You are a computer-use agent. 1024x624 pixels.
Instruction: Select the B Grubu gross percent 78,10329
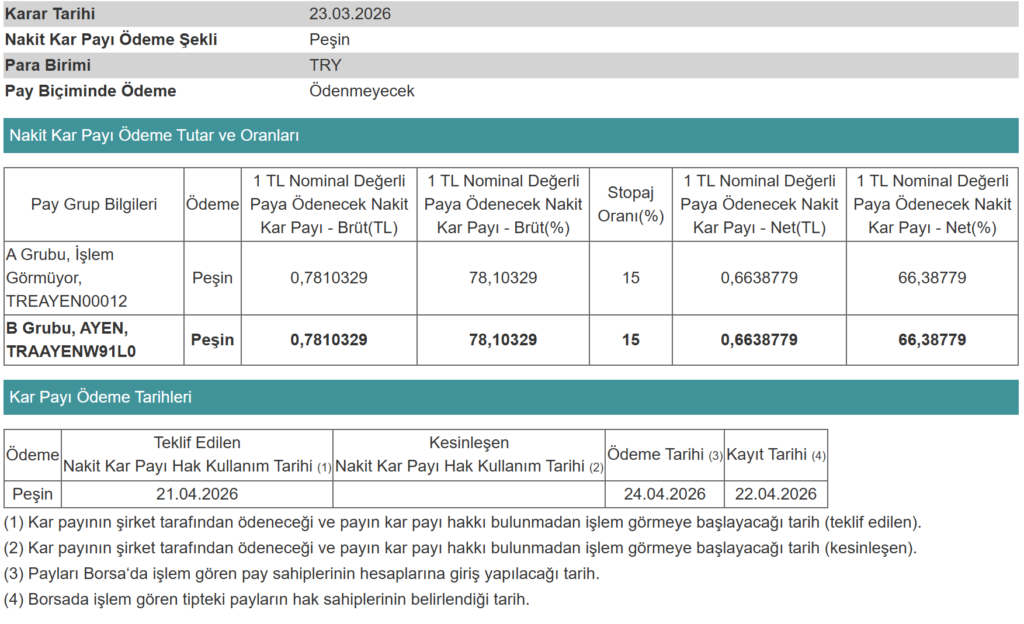click(x=503, y=340)
